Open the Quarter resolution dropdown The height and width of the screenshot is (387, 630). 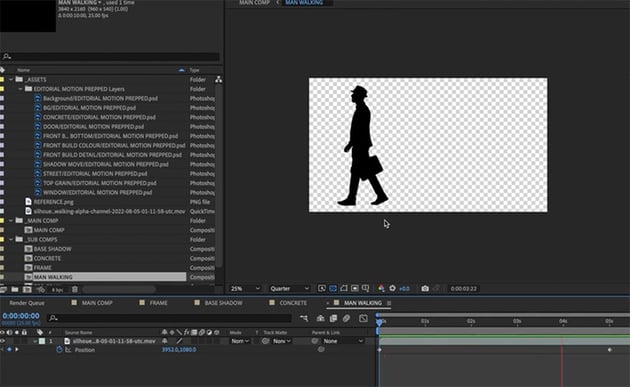290,289
